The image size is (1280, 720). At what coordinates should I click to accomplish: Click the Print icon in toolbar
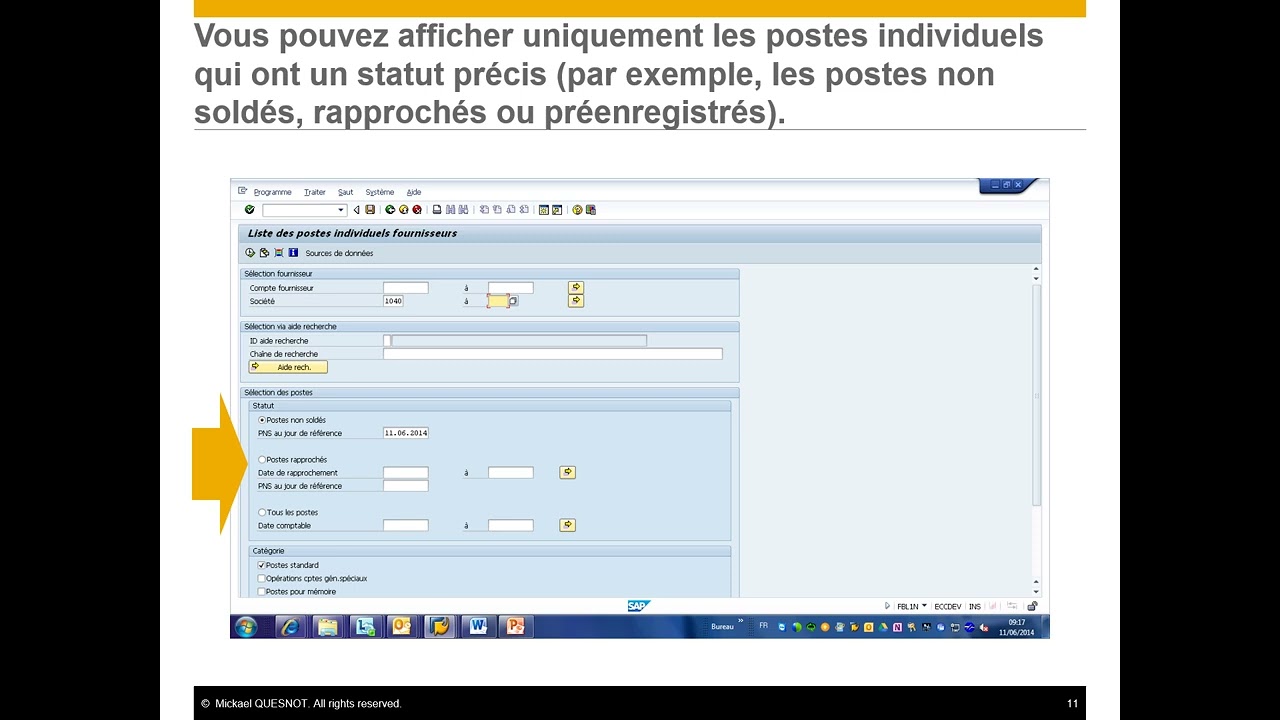pos(437,210)
